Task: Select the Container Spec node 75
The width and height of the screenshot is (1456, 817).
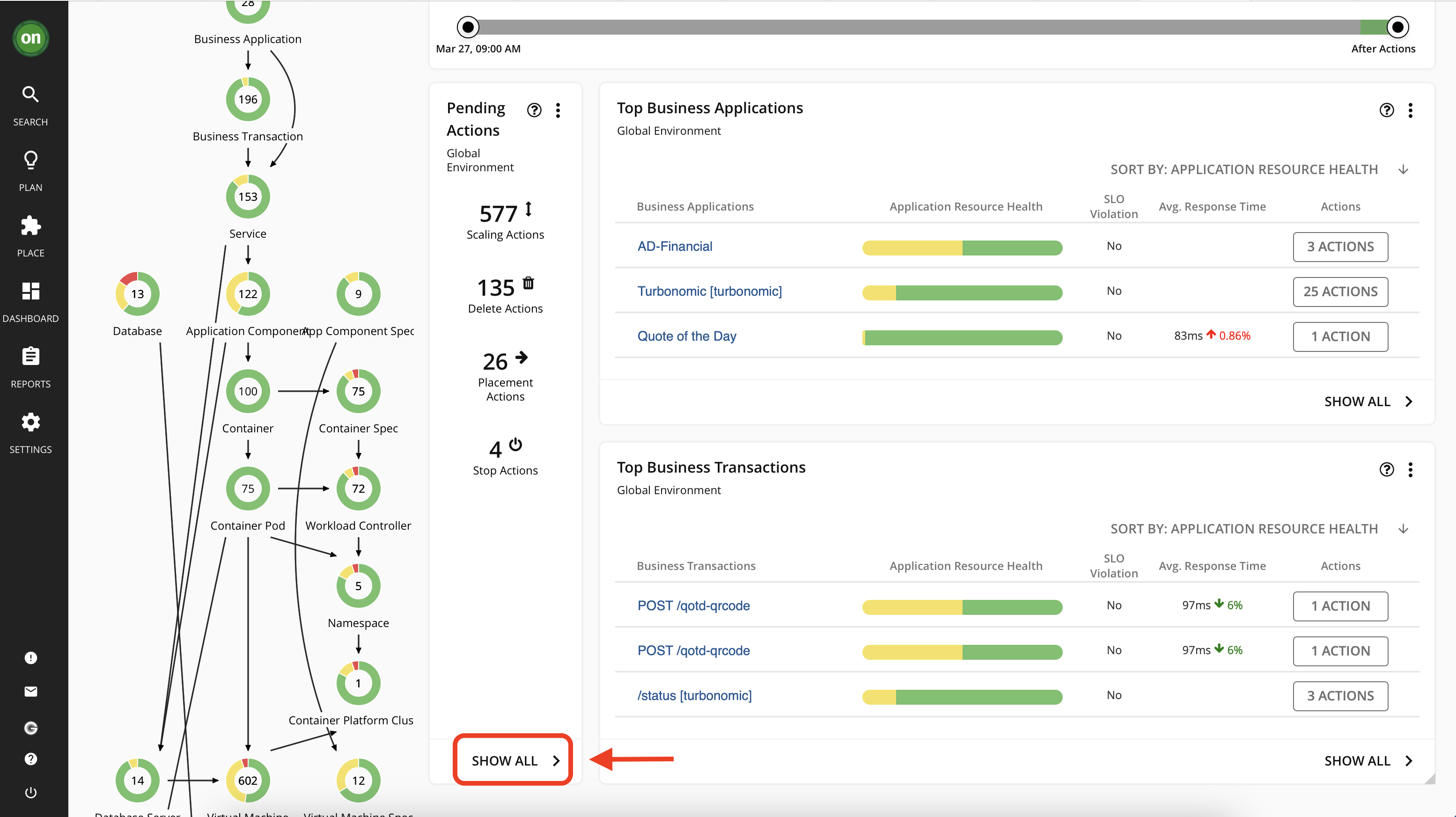Action: coord(358,391)
